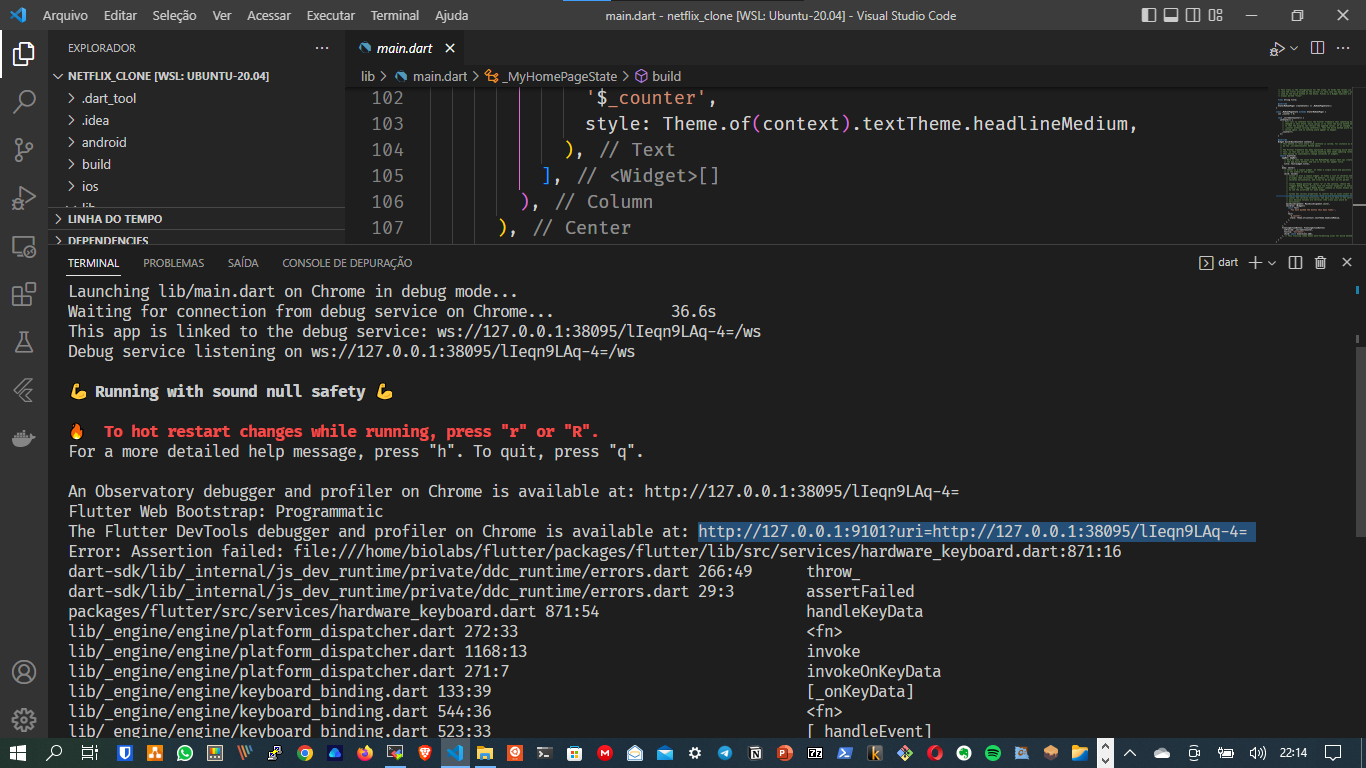
Task: Open the Seleção menu
Action: [x=175, y=16]
